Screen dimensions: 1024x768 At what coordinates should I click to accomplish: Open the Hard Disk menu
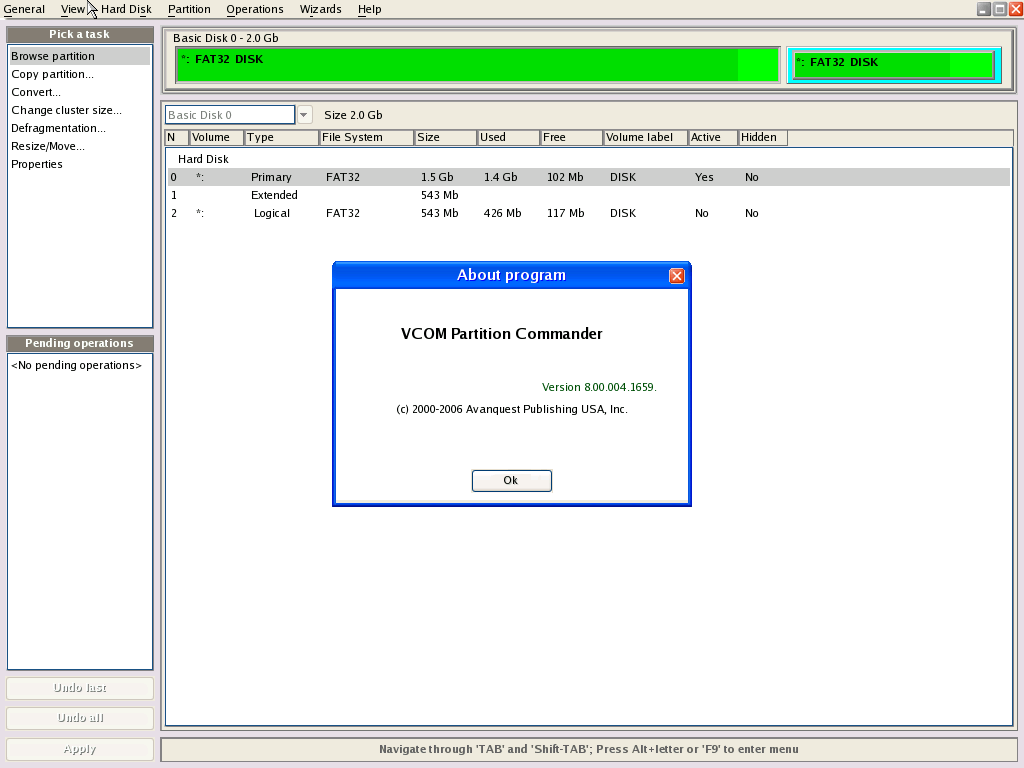(x=126, y=9)
